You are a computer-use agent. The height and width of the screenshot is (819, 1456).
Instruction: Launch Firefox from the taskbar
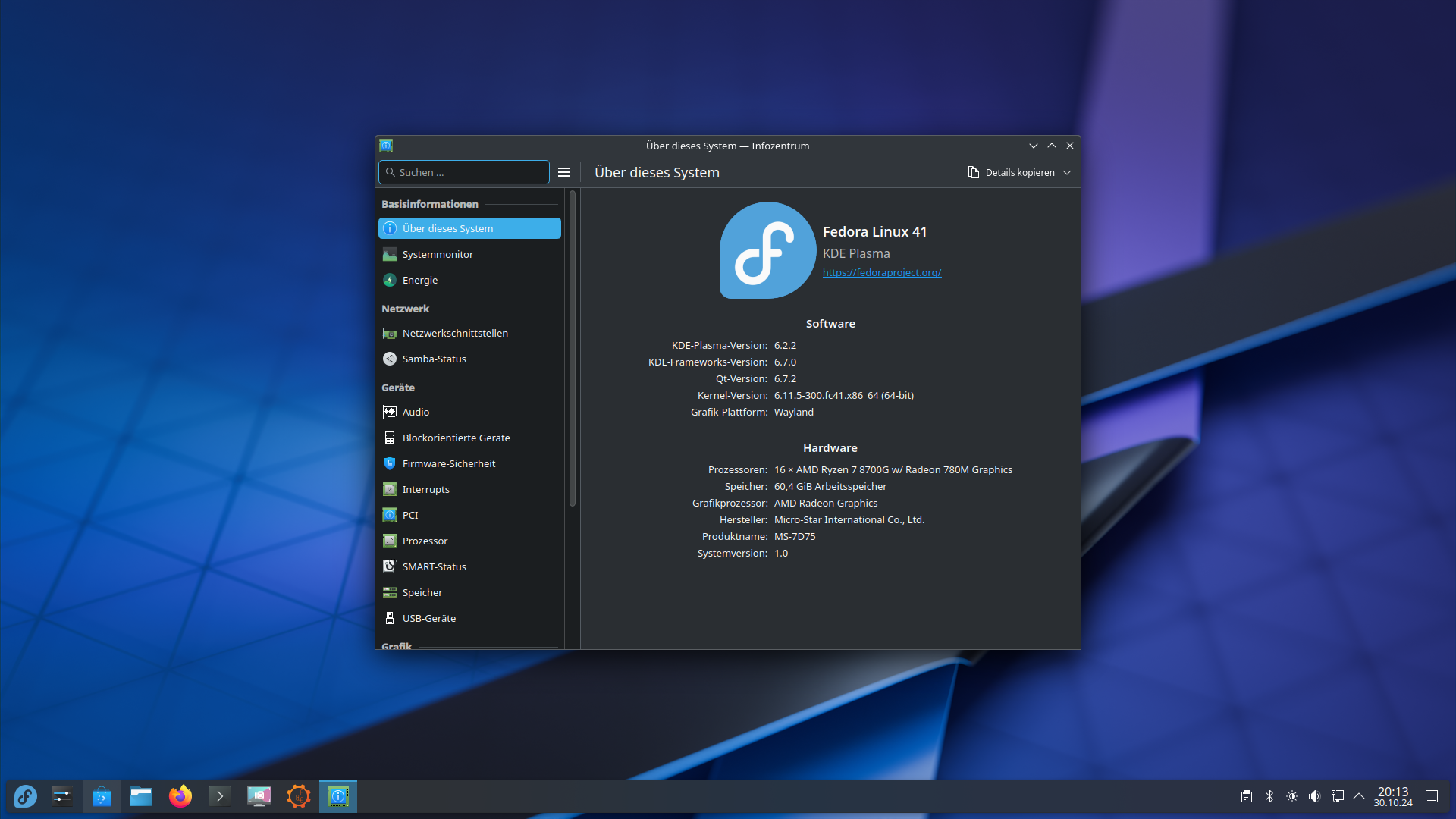pos(180,796)
